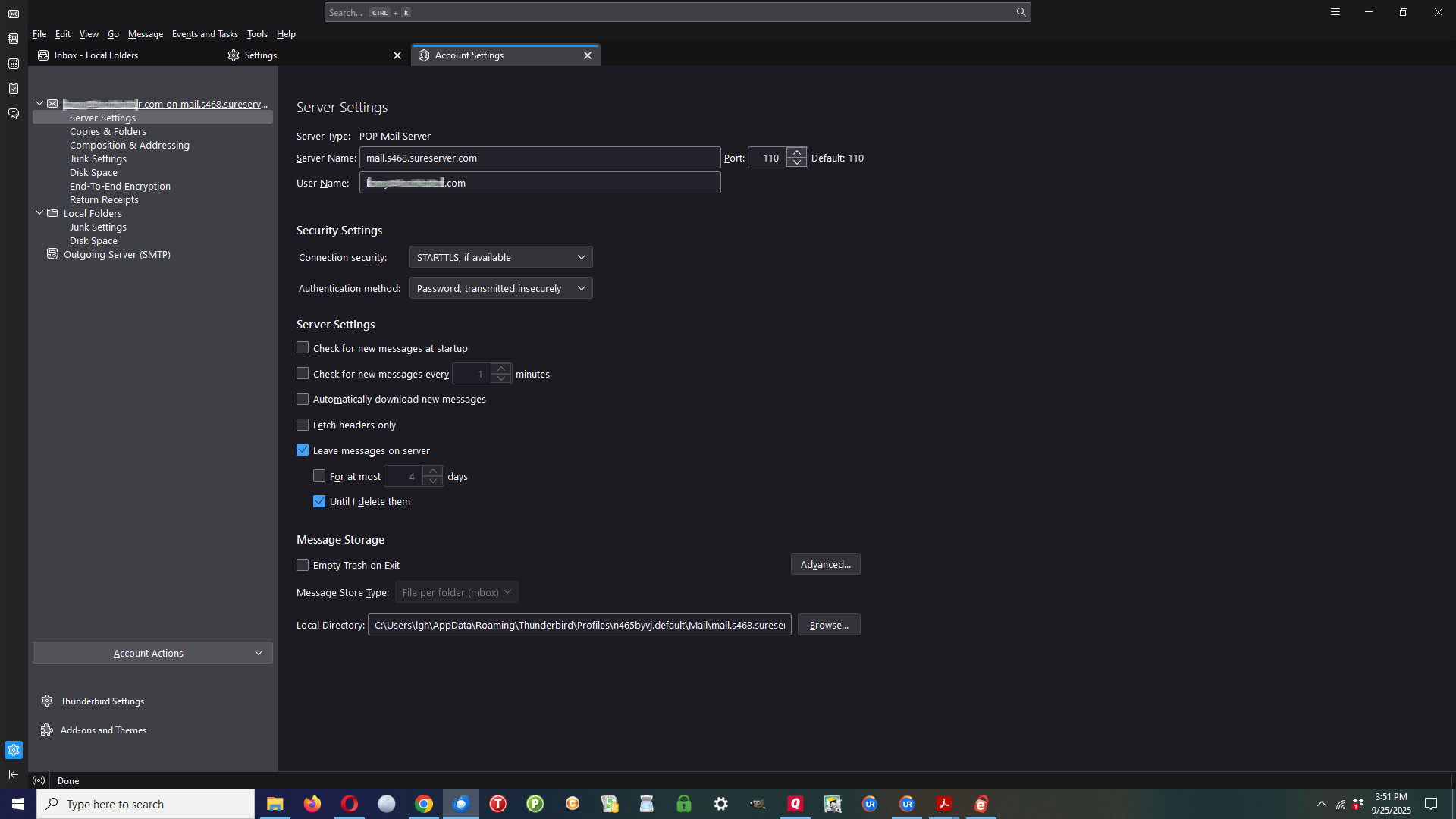Click the search magnifier icon

pos(1021,12)
